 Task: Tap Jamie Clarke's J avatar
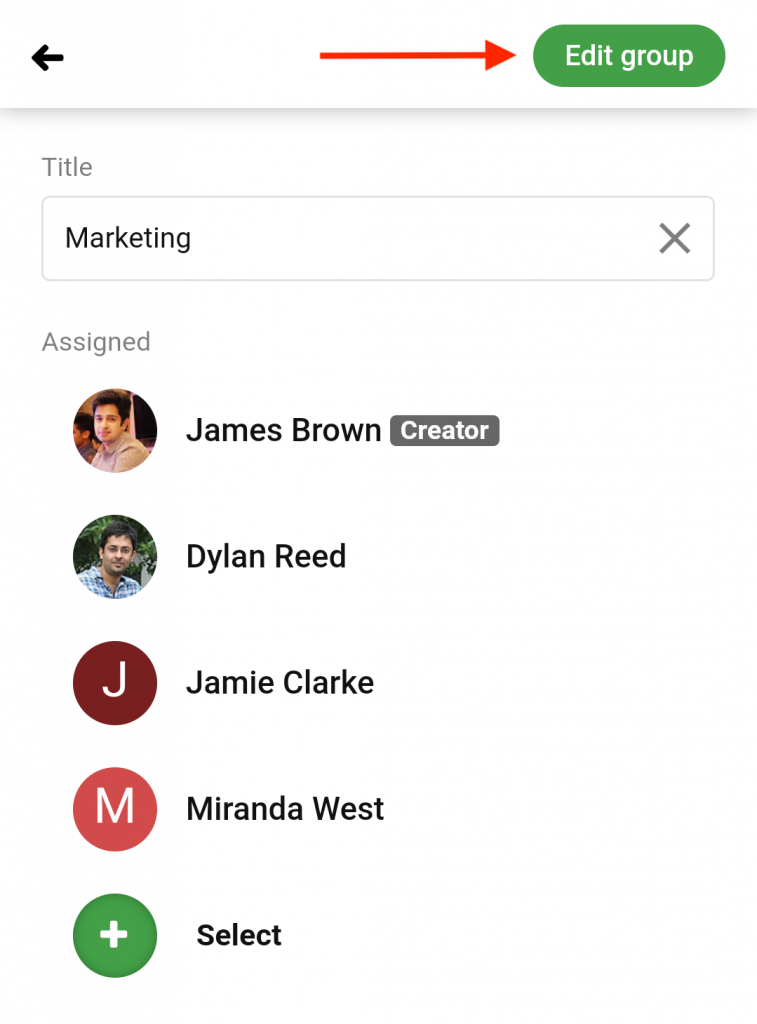pyautogui.click(x=115, y=682)
